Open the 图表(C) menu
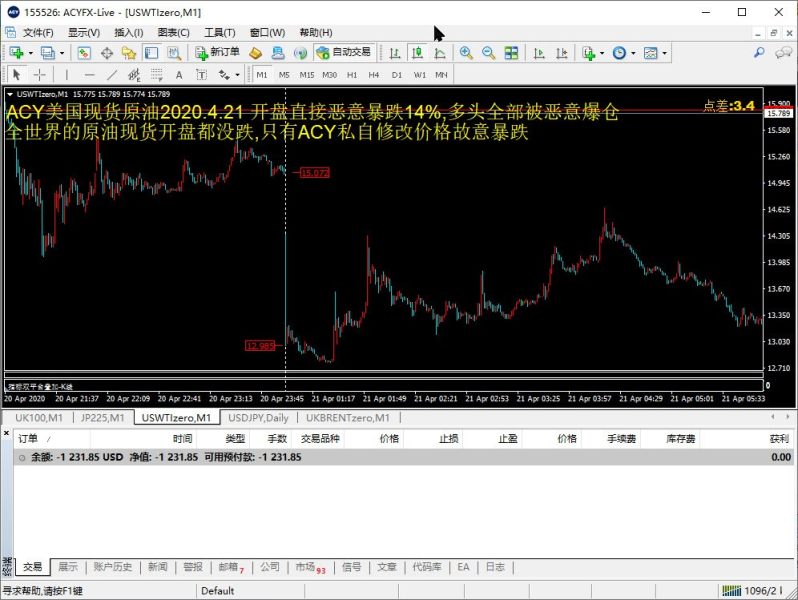Viewport: 798px width, 600px height. [174, 33]
